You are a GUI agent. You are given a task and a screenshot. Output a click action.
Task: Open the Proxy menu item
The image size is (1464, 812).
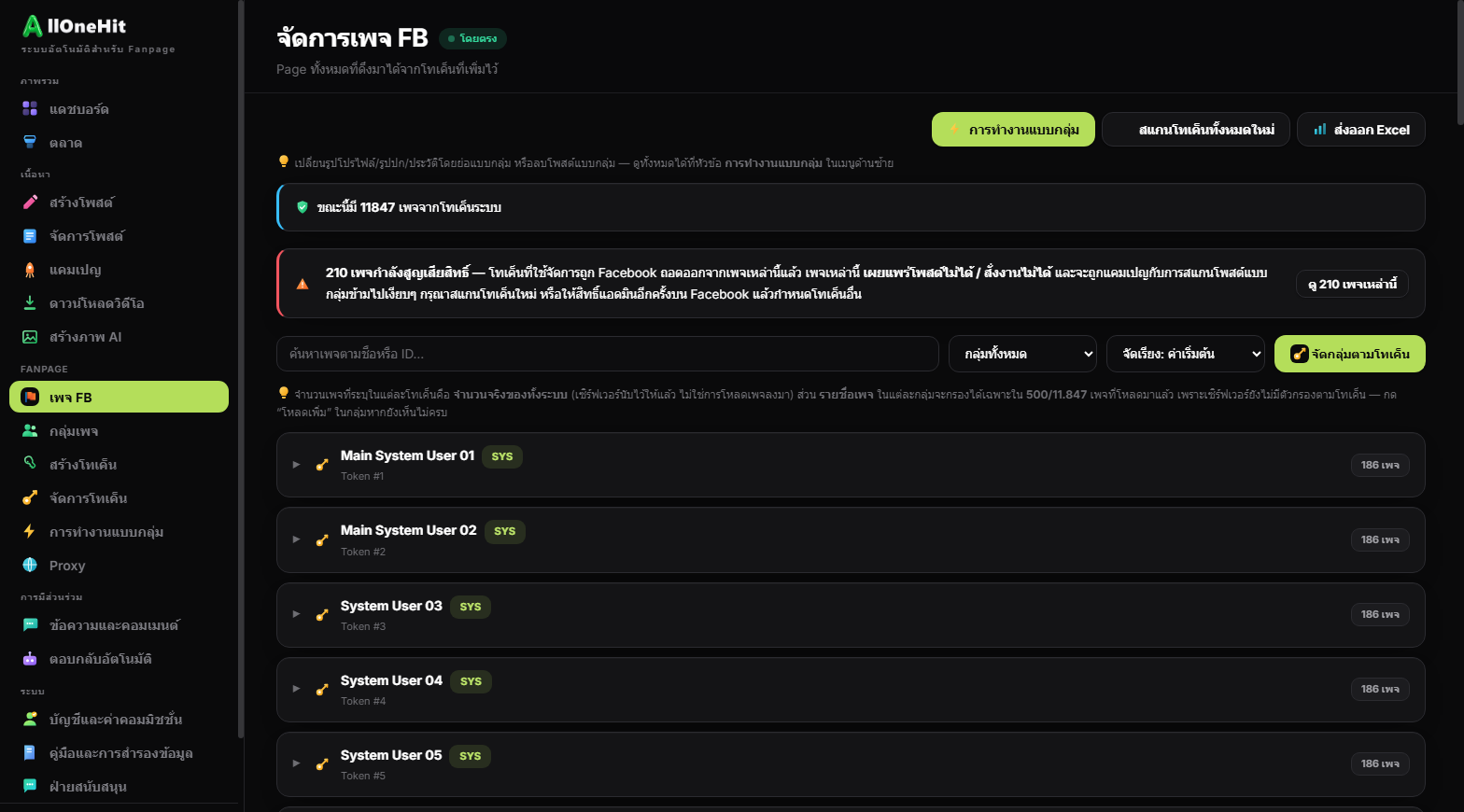[x=119, y=566]
